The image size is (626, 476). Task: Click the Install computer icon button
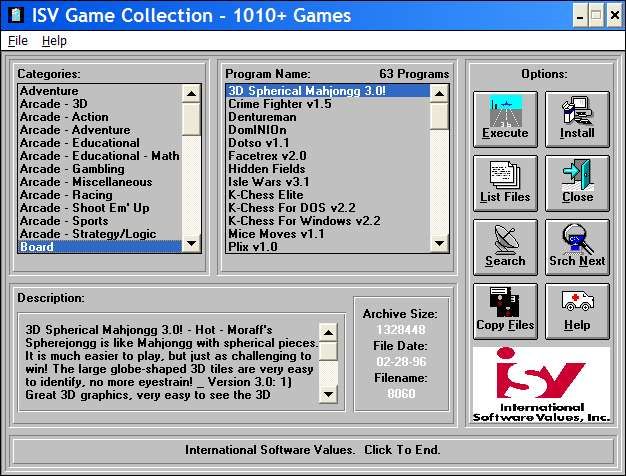577,119
